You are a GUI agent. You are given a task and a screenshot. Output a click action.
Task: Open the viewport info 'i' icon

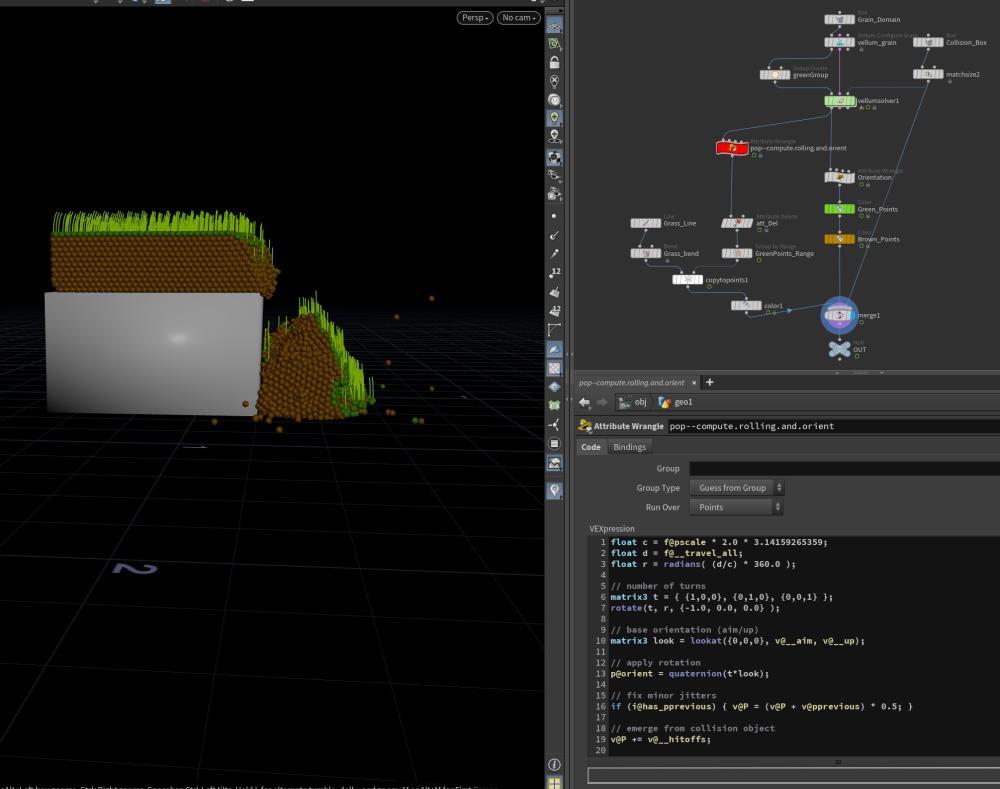point(554,764)
